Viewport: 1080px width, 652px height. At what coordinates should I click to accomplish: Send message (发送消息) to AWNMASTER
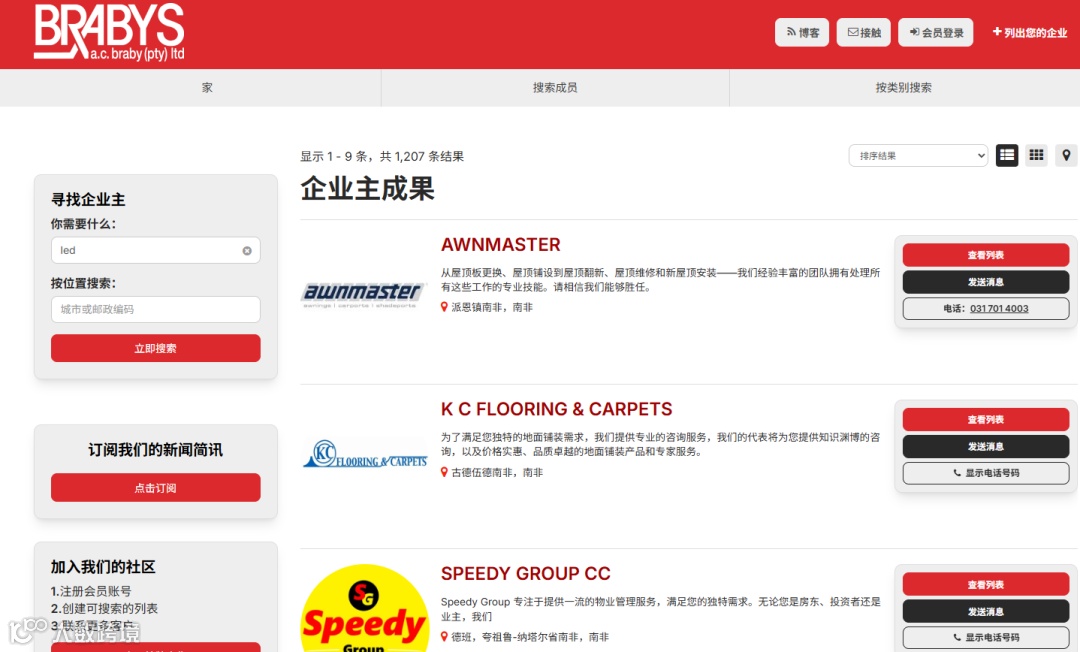(x=986, y=282)
